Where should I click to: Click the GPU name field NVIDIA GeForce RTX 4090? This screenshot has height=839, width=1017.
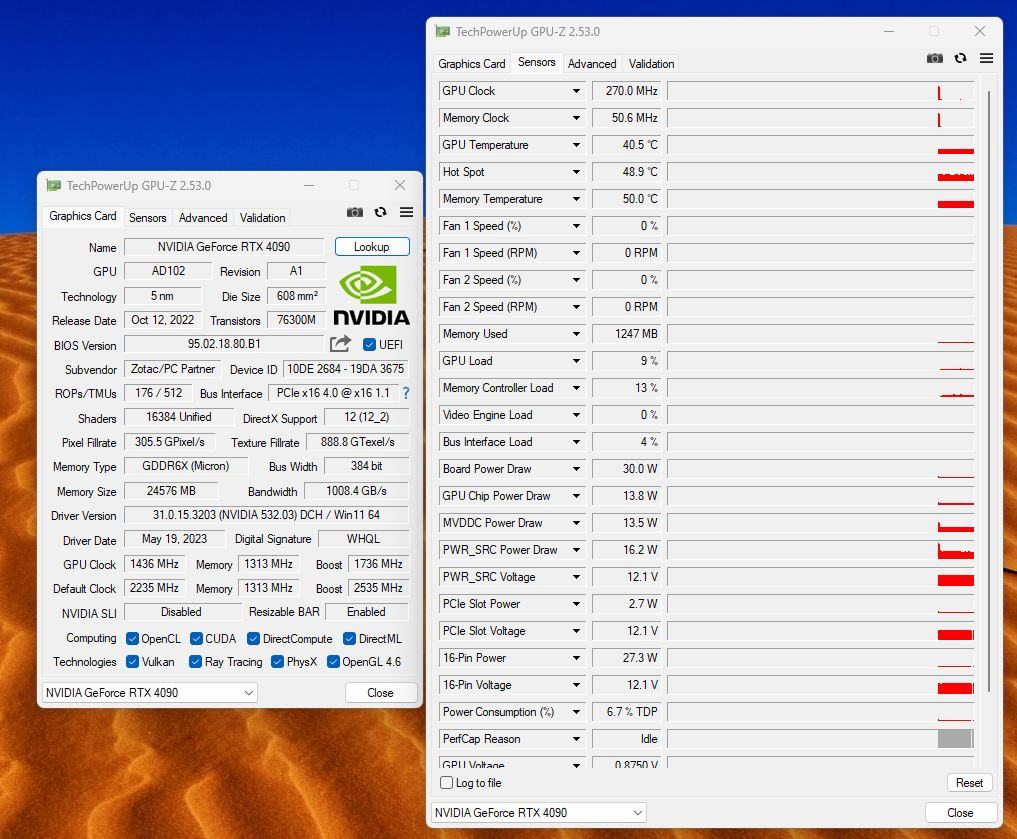pyautogui.click(x=224, y=247)
